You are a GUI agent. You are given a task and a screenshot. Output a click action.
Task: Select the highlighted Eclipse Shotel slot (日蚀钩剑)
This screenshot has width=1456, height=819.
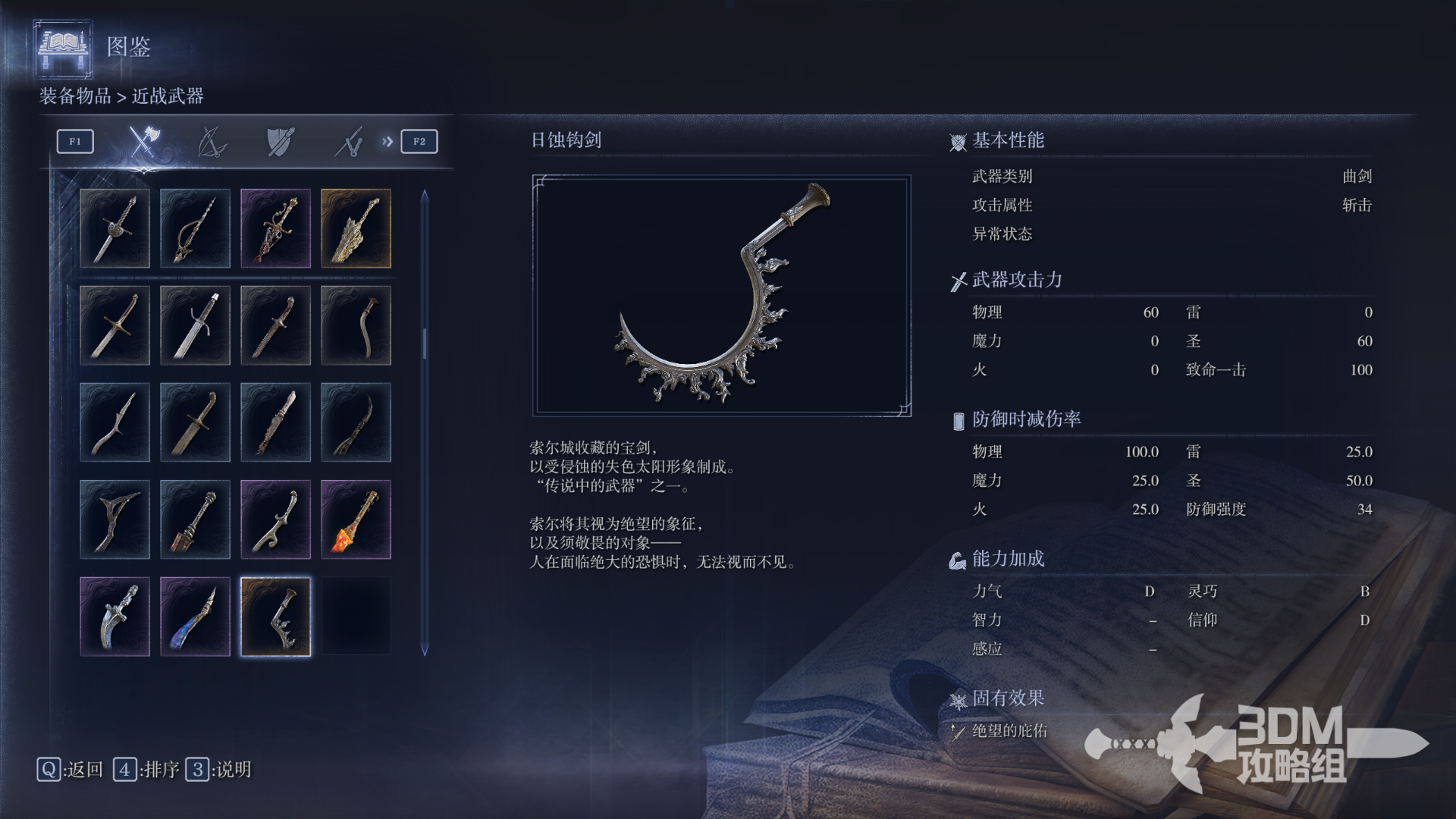click(275, 617)
